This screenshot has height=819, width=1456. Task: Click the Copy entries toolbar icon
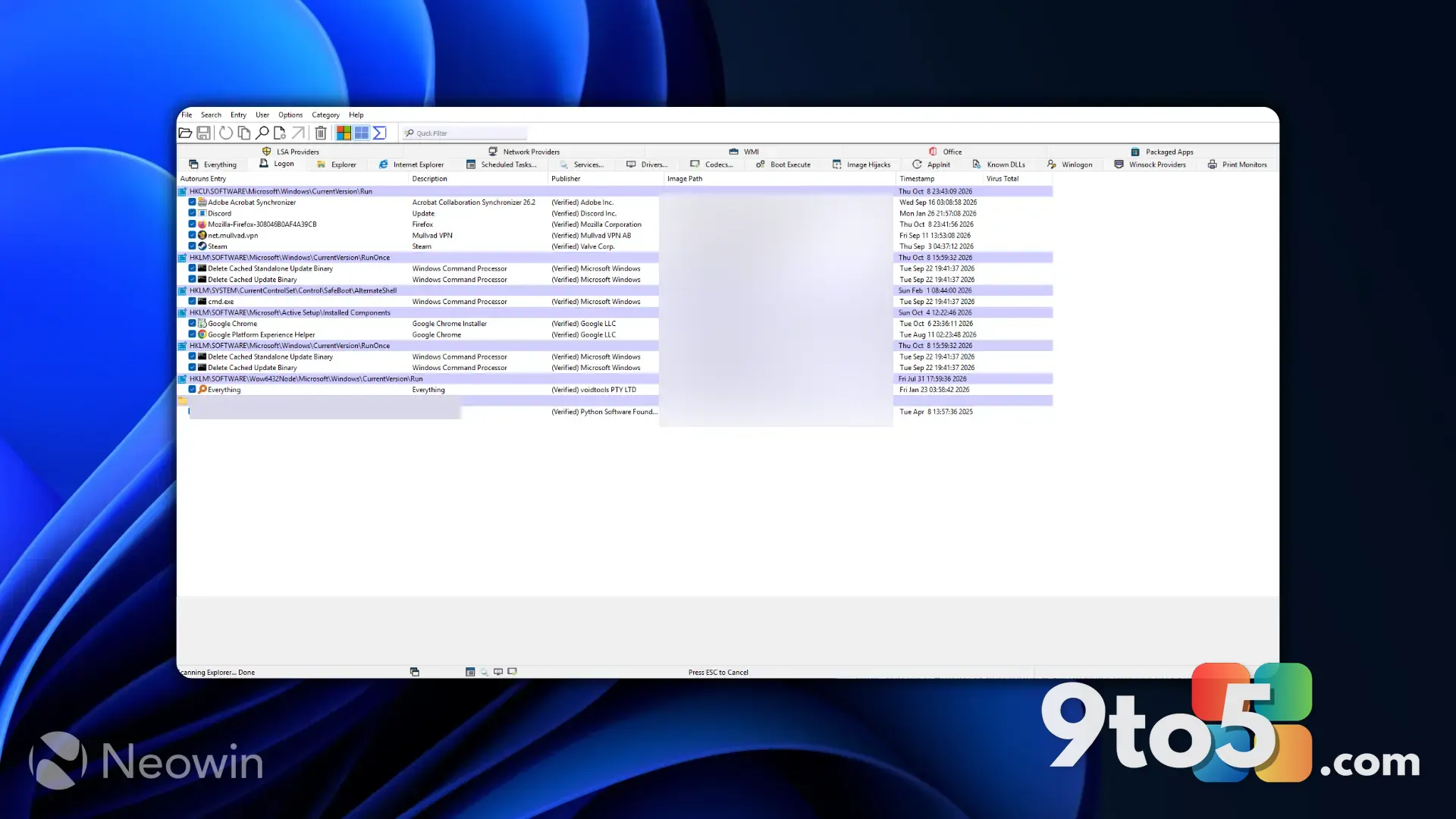[x=244, y=133]
